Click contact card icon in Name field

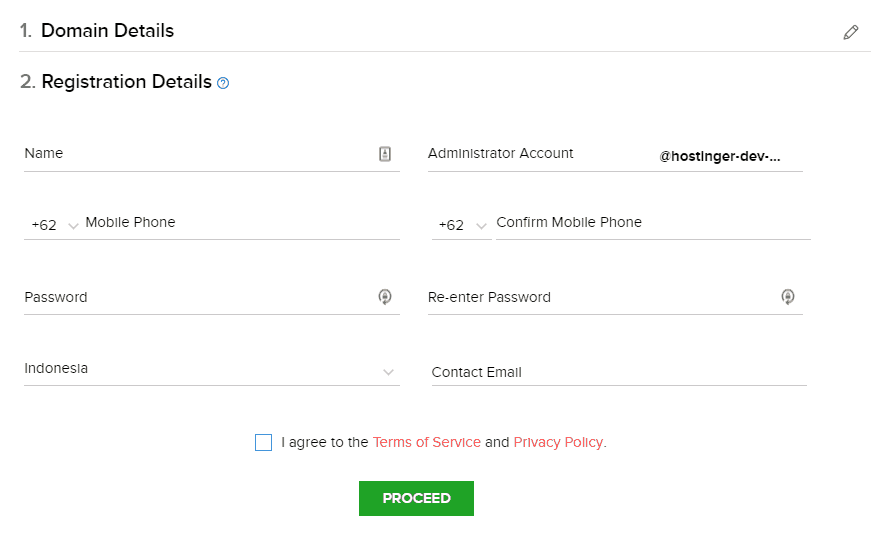click(x=385, y=154)
